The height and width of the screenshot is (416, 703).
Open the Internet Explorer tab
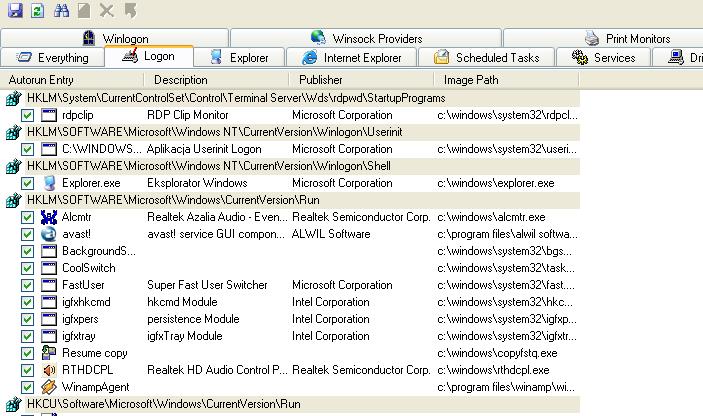click(x=352, y=58)
